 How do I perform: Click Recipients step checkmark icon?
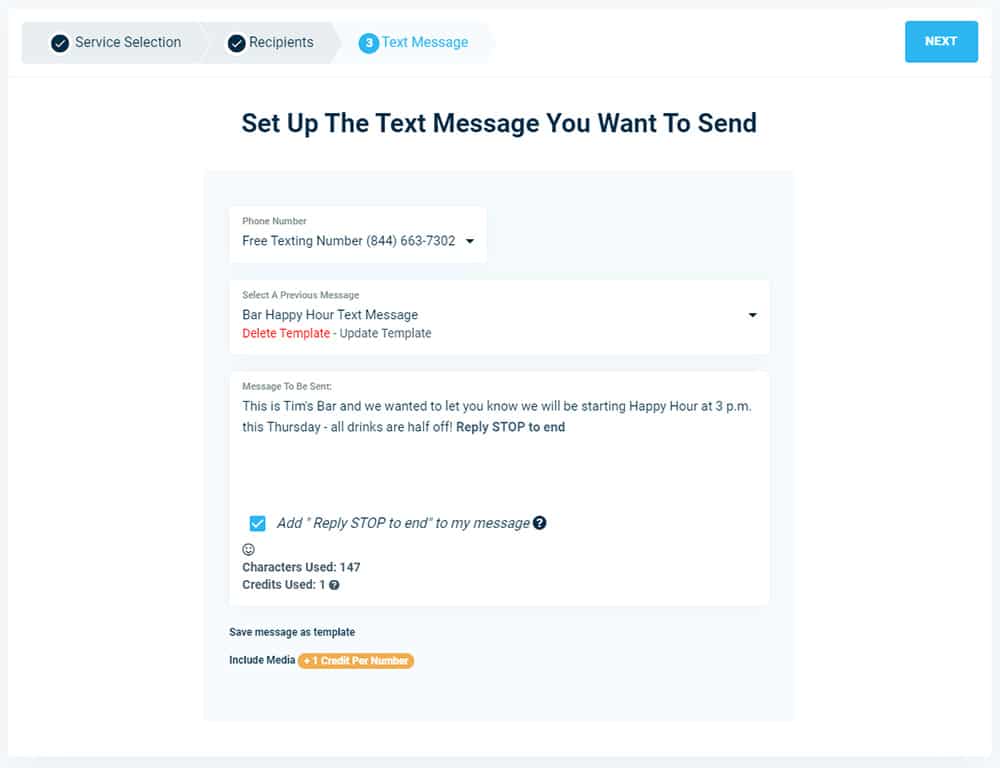(237, 43)
